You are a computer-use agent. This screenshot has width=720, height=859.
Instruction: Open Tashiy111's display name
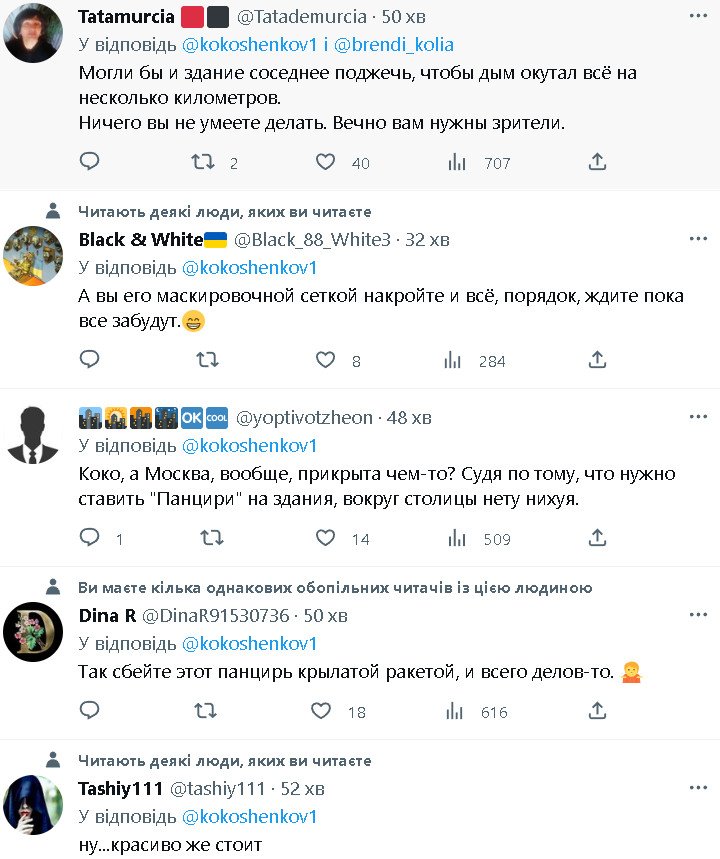(120, 789)
